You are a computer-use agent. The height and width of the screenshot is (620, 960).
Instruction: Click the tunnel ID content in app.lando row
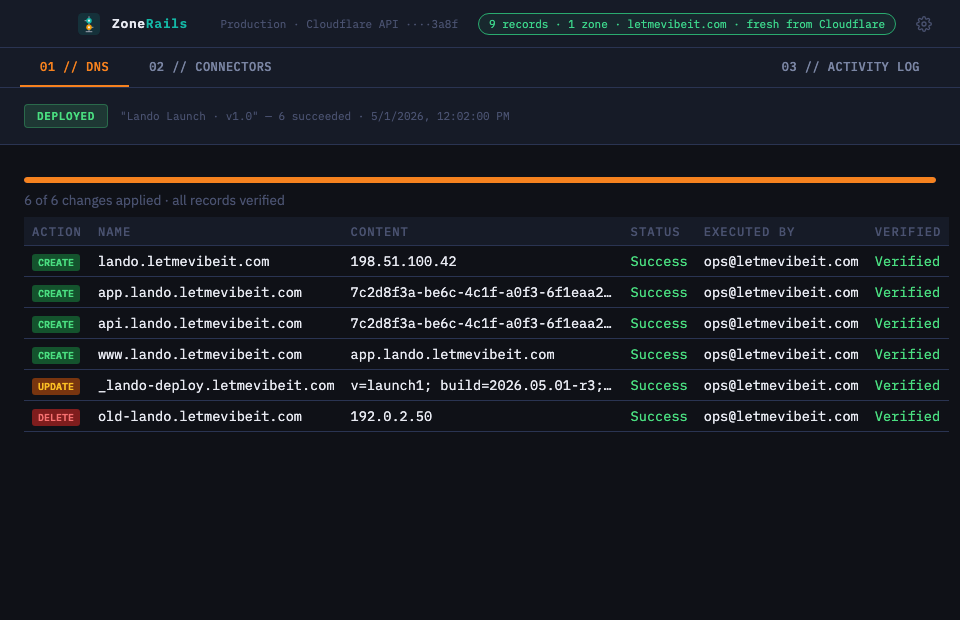pos(481,293)
